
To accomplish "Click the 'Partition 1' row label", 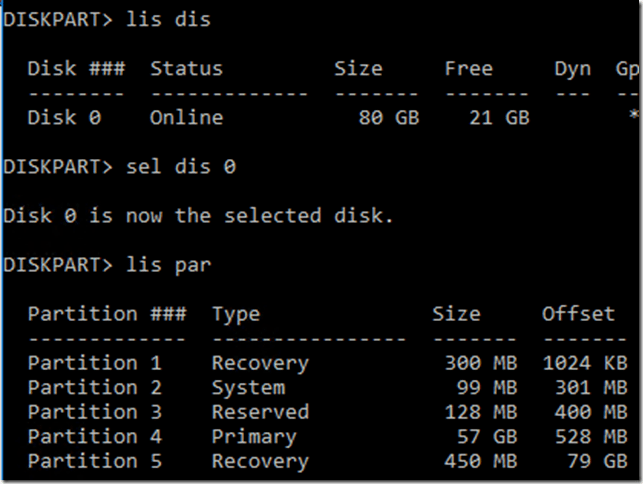I will (x=94, y=363).
